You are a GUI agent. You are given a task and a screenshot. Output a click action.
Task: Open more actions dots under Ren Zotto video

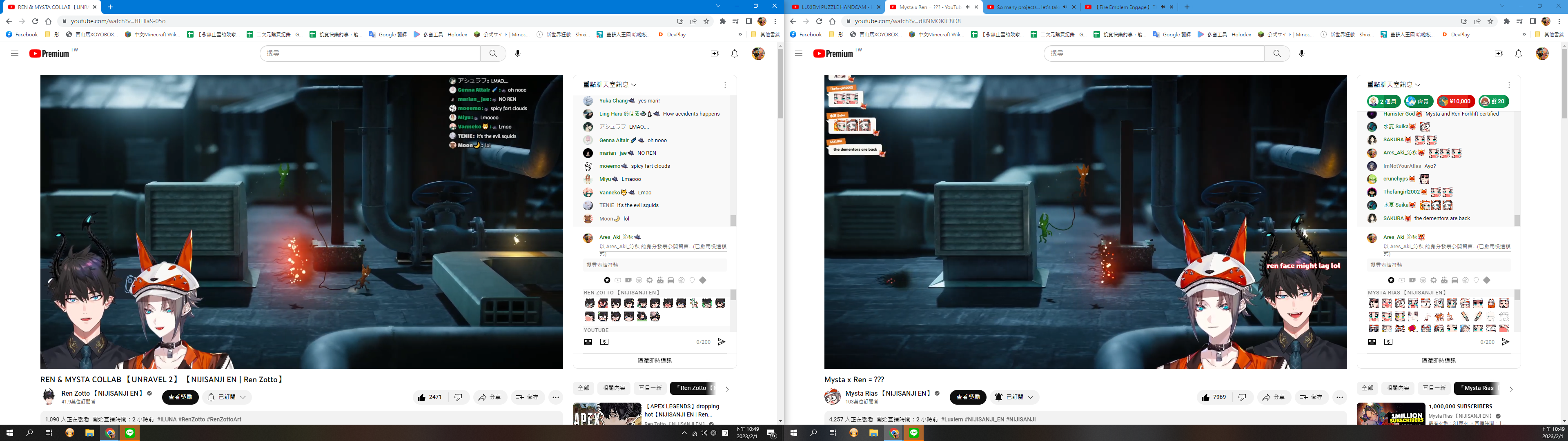pyautogui.click(x=556, y=397)
